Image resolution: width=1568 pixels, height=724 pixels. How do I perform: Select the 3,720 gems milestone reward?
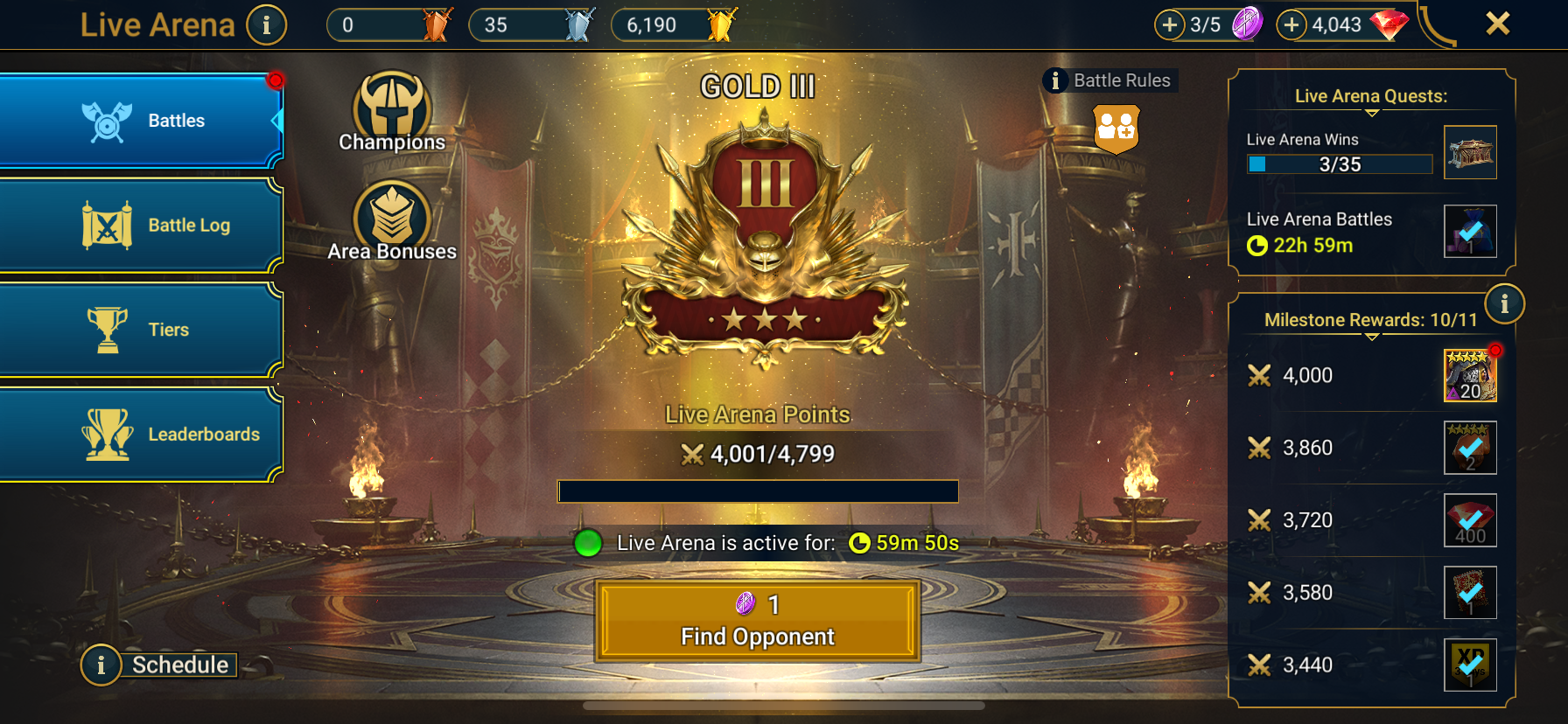click(x=1470, y=520)
